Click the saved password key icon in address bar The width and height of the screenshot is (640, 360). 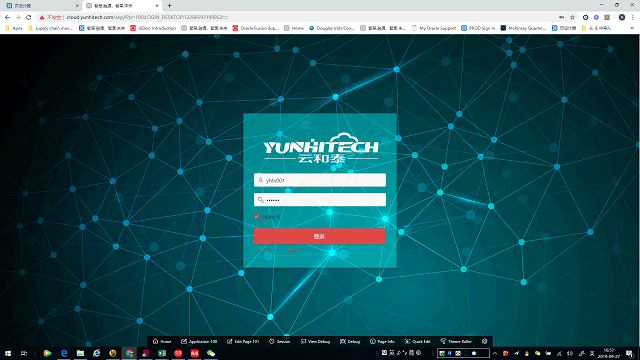[x=562, y=17]
